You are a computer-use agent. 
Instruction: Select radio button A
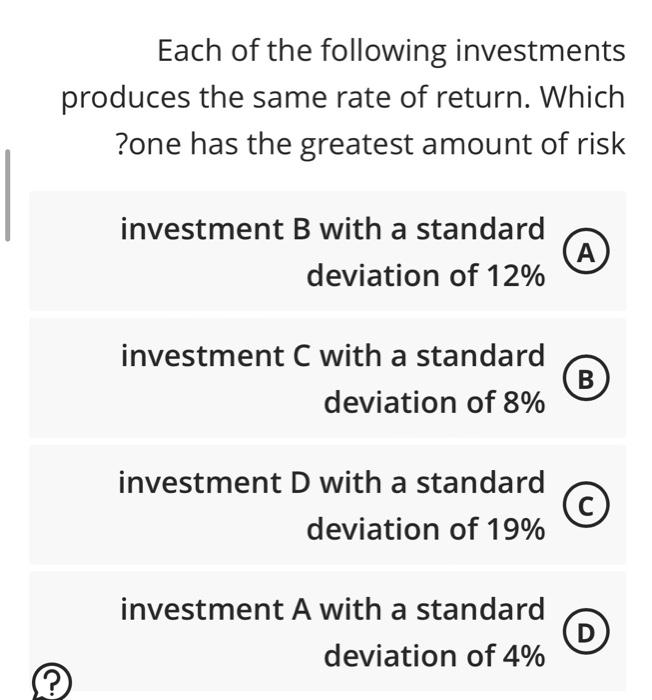click(x=589, y=251)
